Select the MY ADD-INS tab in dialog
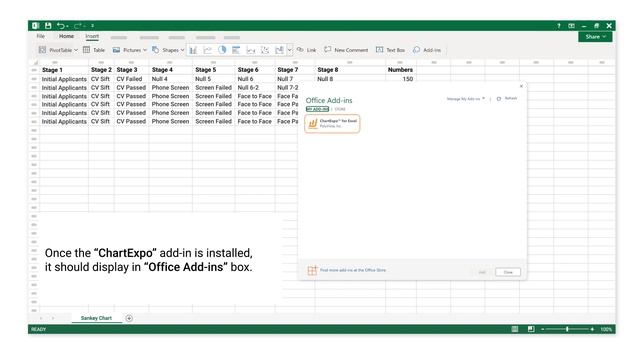Viewport: 640px width, 360px height. 317,109
